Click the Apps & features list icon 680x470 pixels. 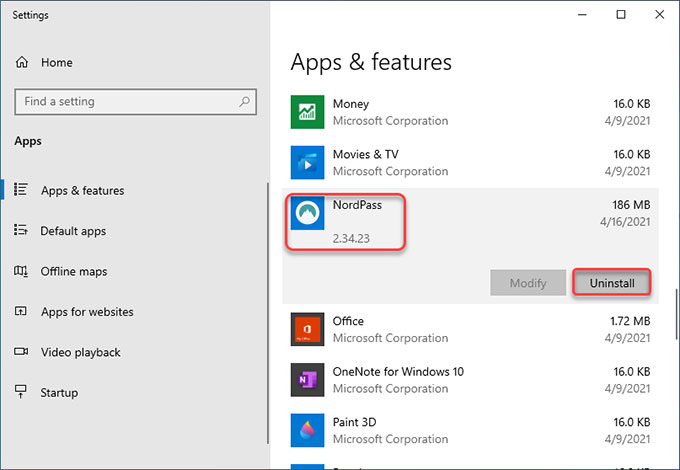point(21,189)
